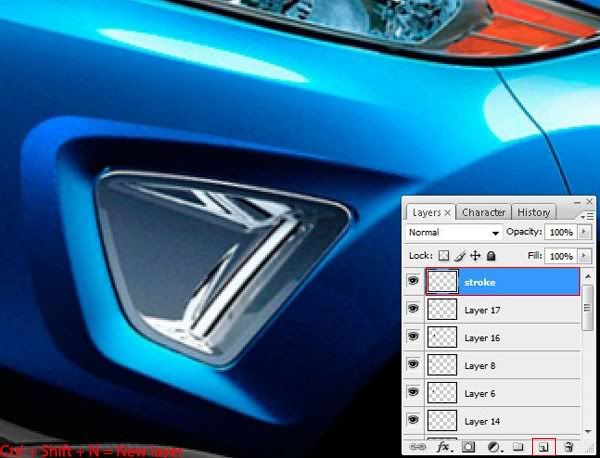Hide the stroke layer
600x458 pixels.
tap(413, 281)
